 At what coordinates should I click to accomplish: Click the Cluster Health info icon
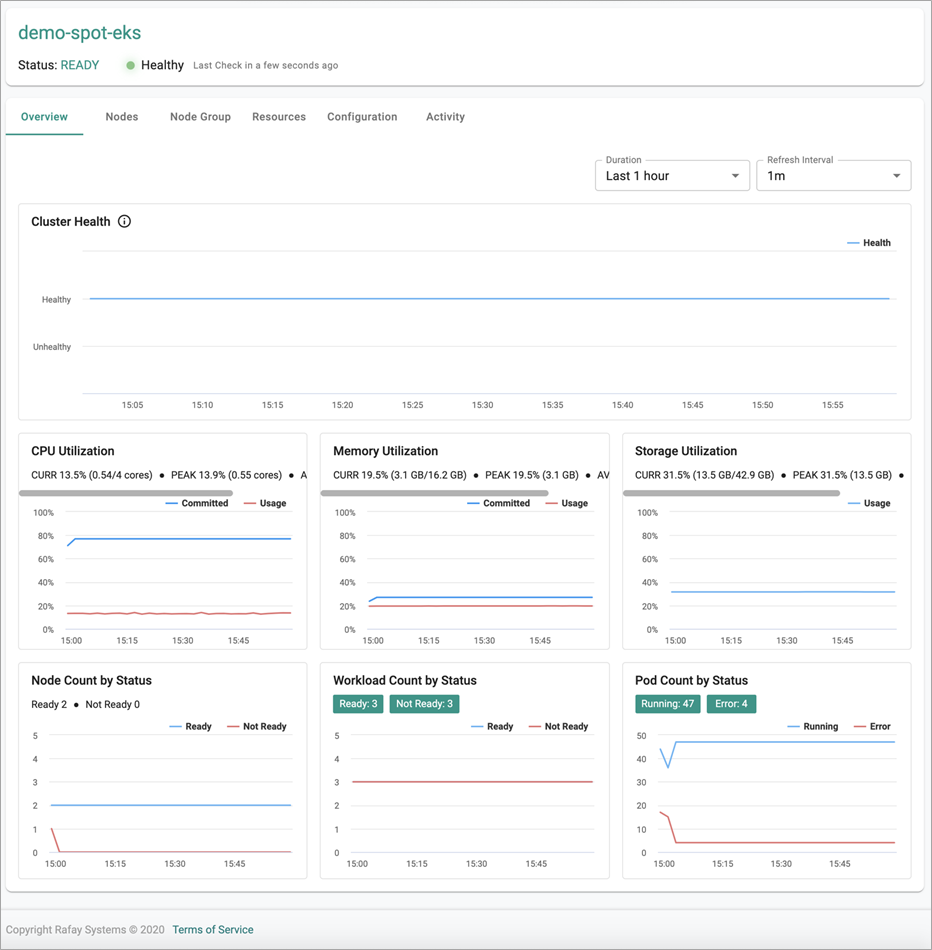point(124,221)
